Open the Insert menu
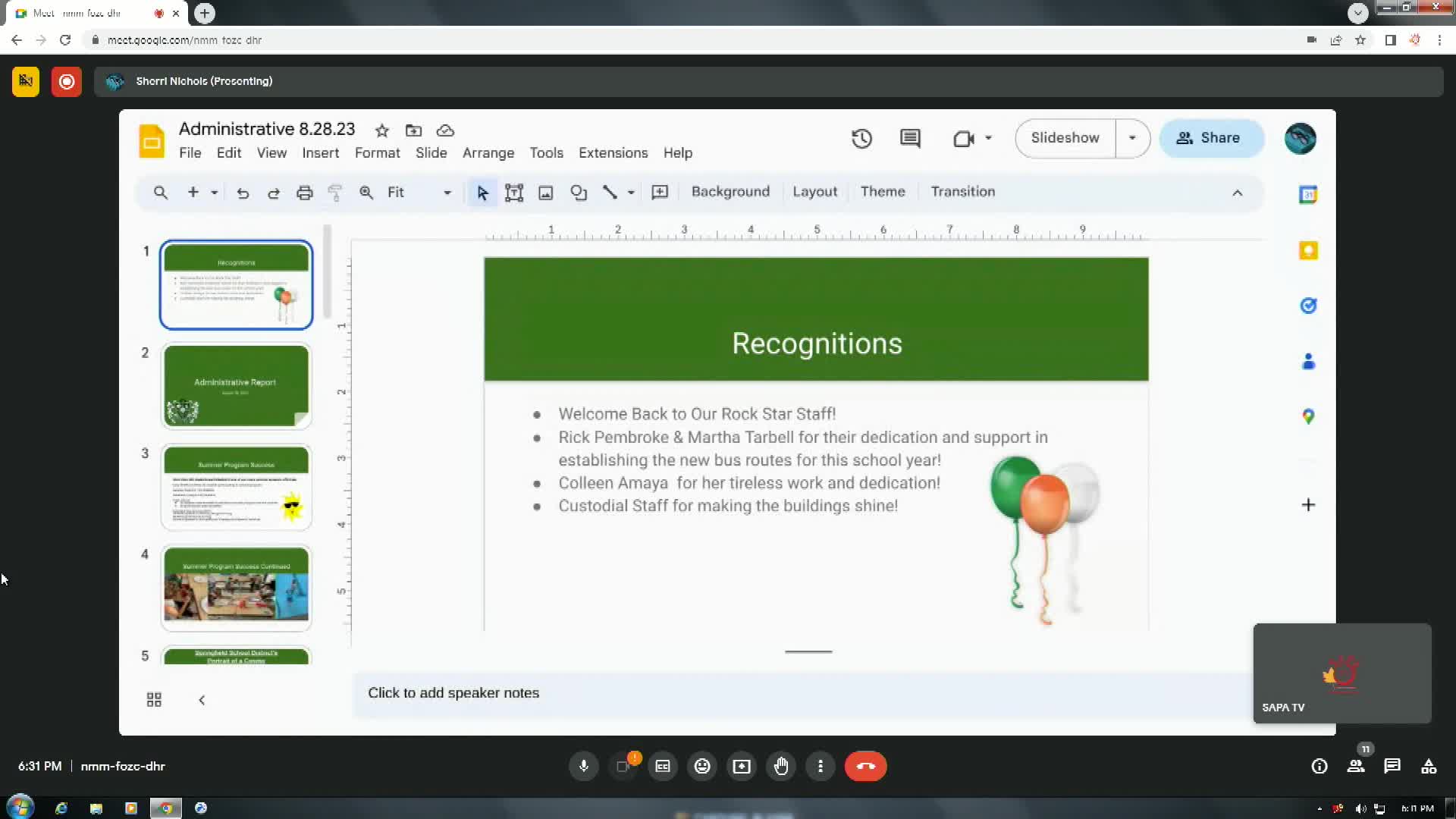 point(321,153)
